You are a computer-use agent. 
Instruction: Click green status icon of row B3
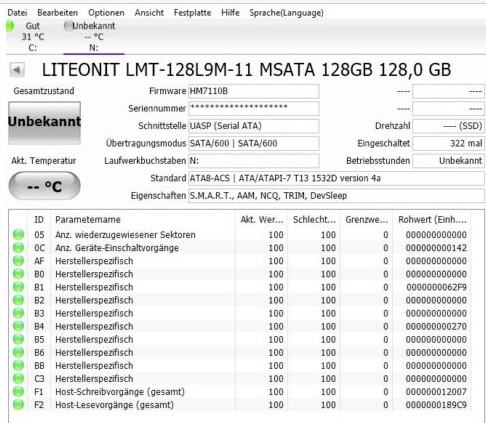click(18, 313)
